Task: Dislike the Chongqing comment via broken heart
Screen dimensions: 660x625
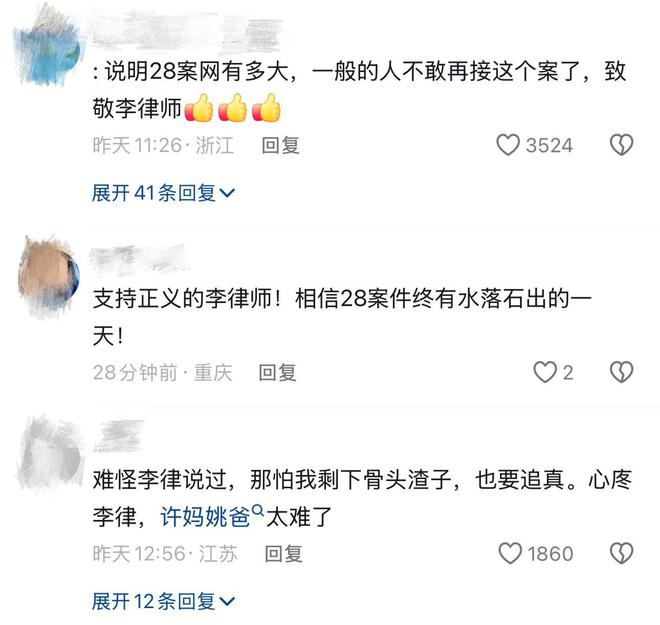Action: tap(621, 372)
